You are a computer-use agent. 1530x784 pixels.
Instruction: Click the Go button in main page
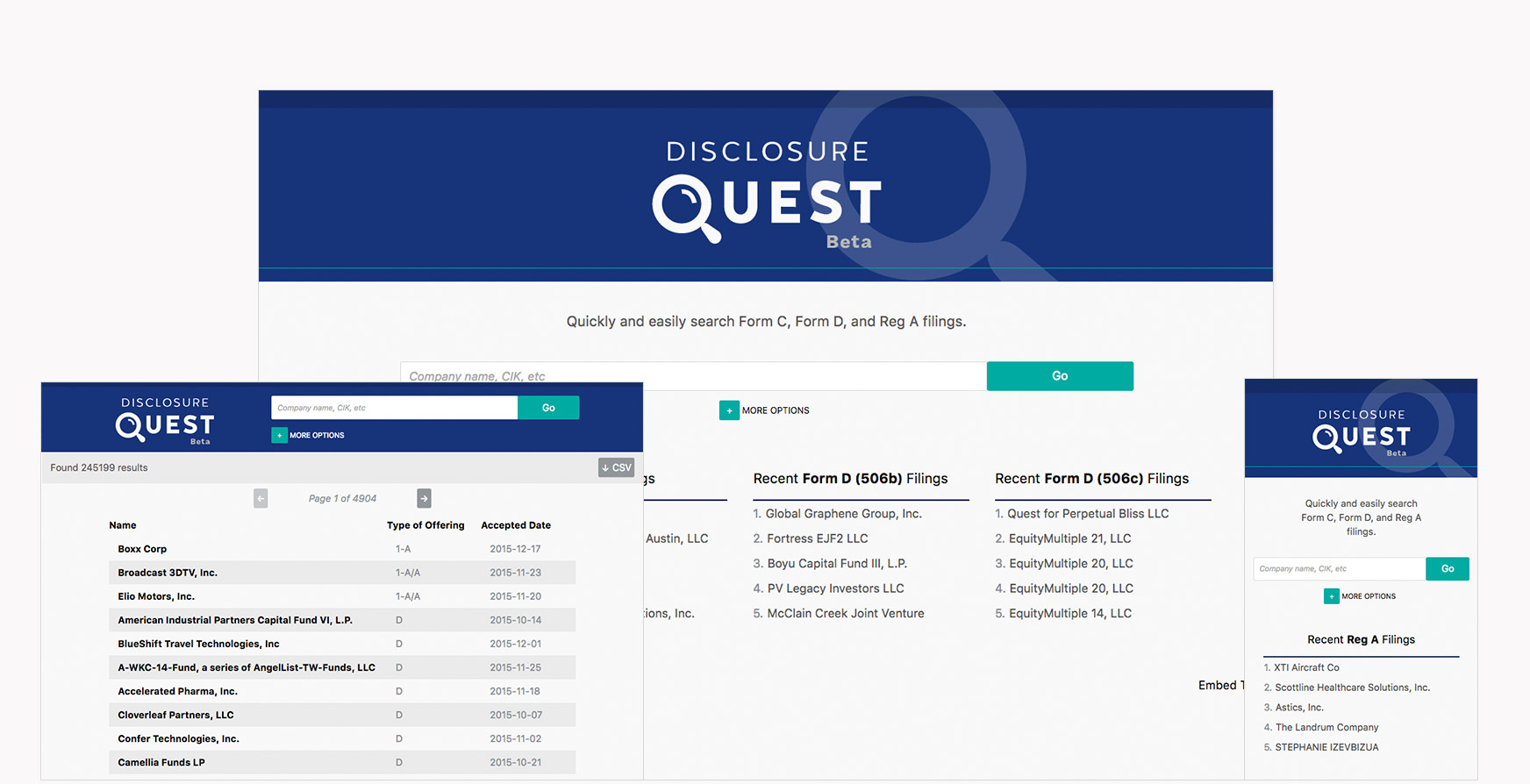click(1060, 376)
